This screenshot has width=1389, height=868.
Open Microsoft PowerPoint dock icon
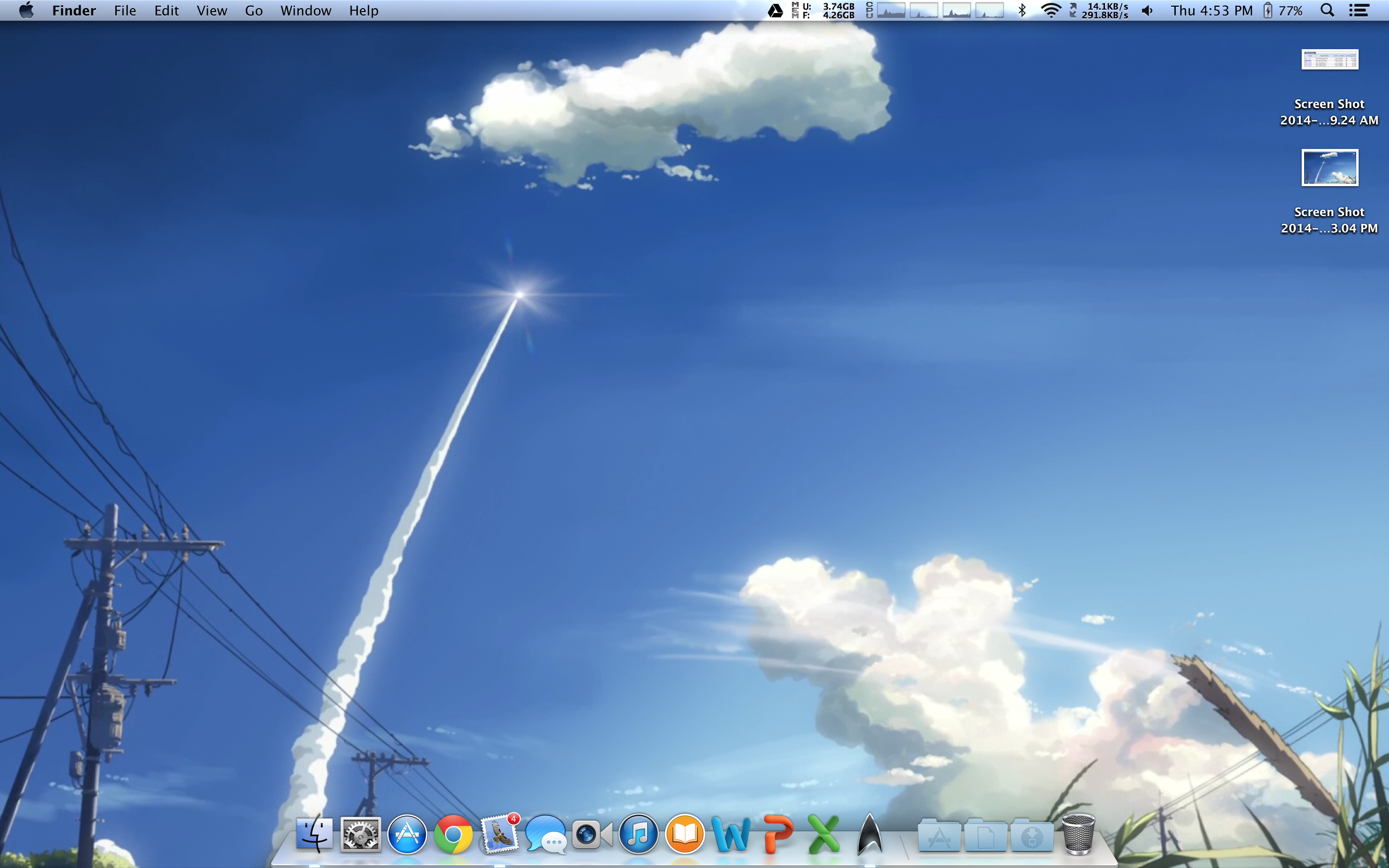click(778, 834)
